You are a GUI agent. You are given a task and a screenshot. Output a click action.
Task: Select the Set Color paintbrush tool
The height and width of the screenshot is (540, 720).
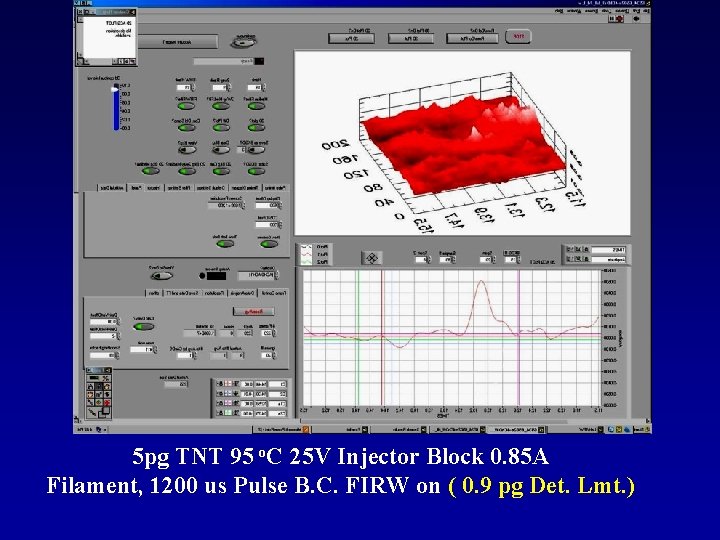99,413
